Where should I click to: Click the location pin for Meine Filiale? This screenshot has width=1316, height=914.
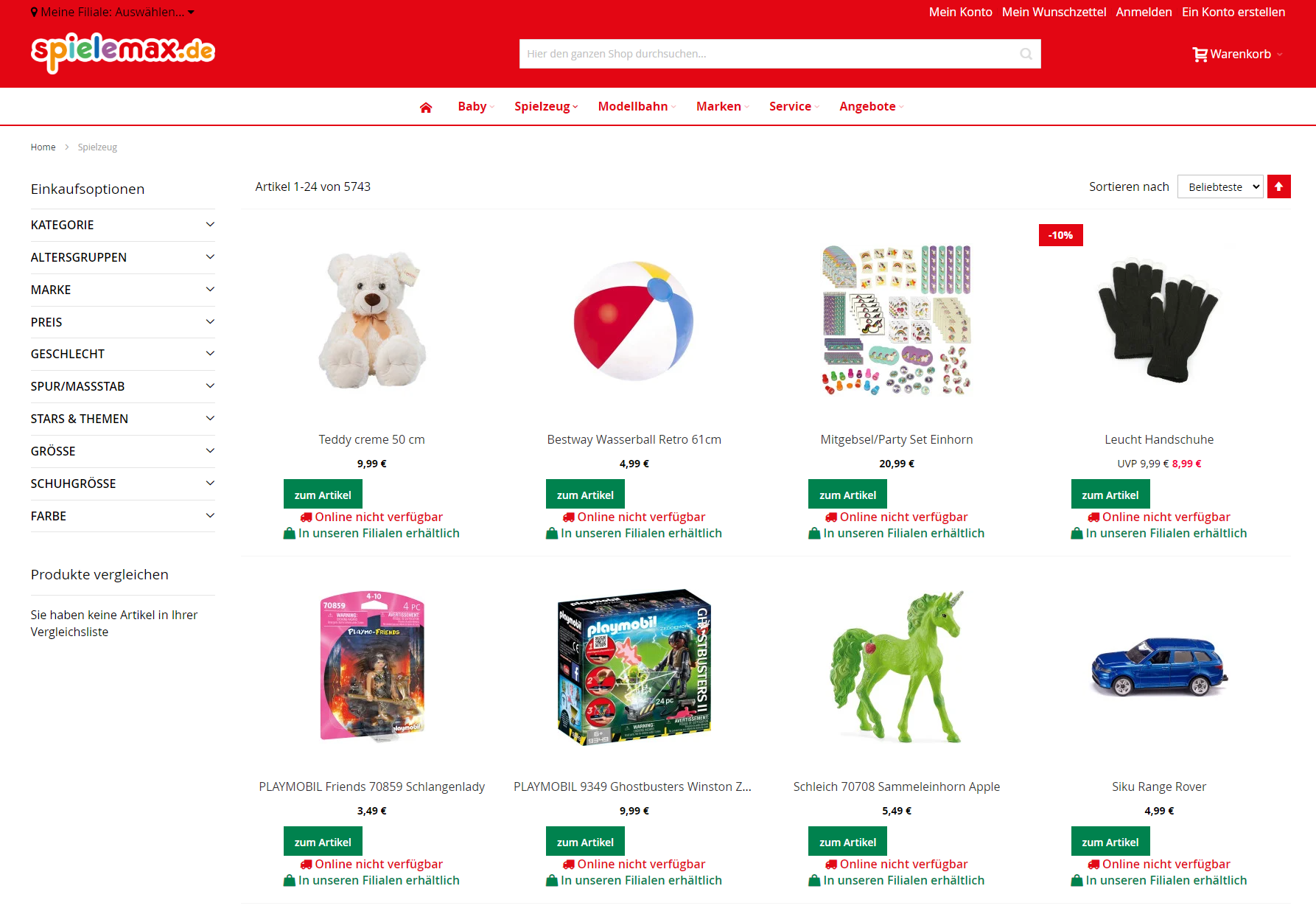(x=35, y=12)
